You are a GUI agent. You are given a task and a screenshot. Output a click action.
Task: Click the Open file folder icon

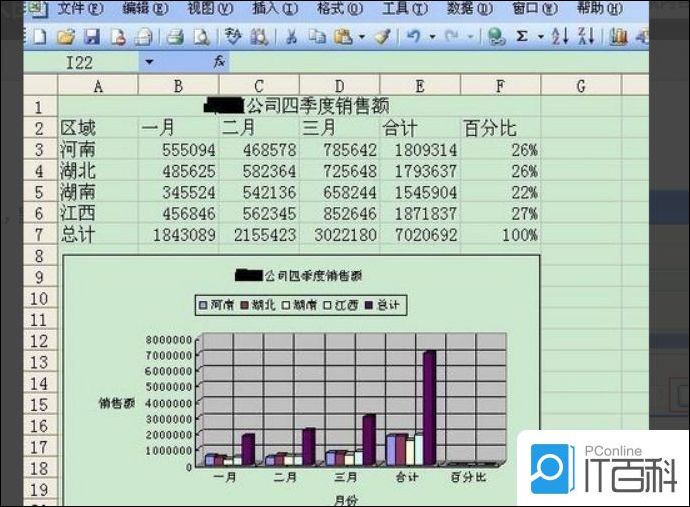coord(66,37)
